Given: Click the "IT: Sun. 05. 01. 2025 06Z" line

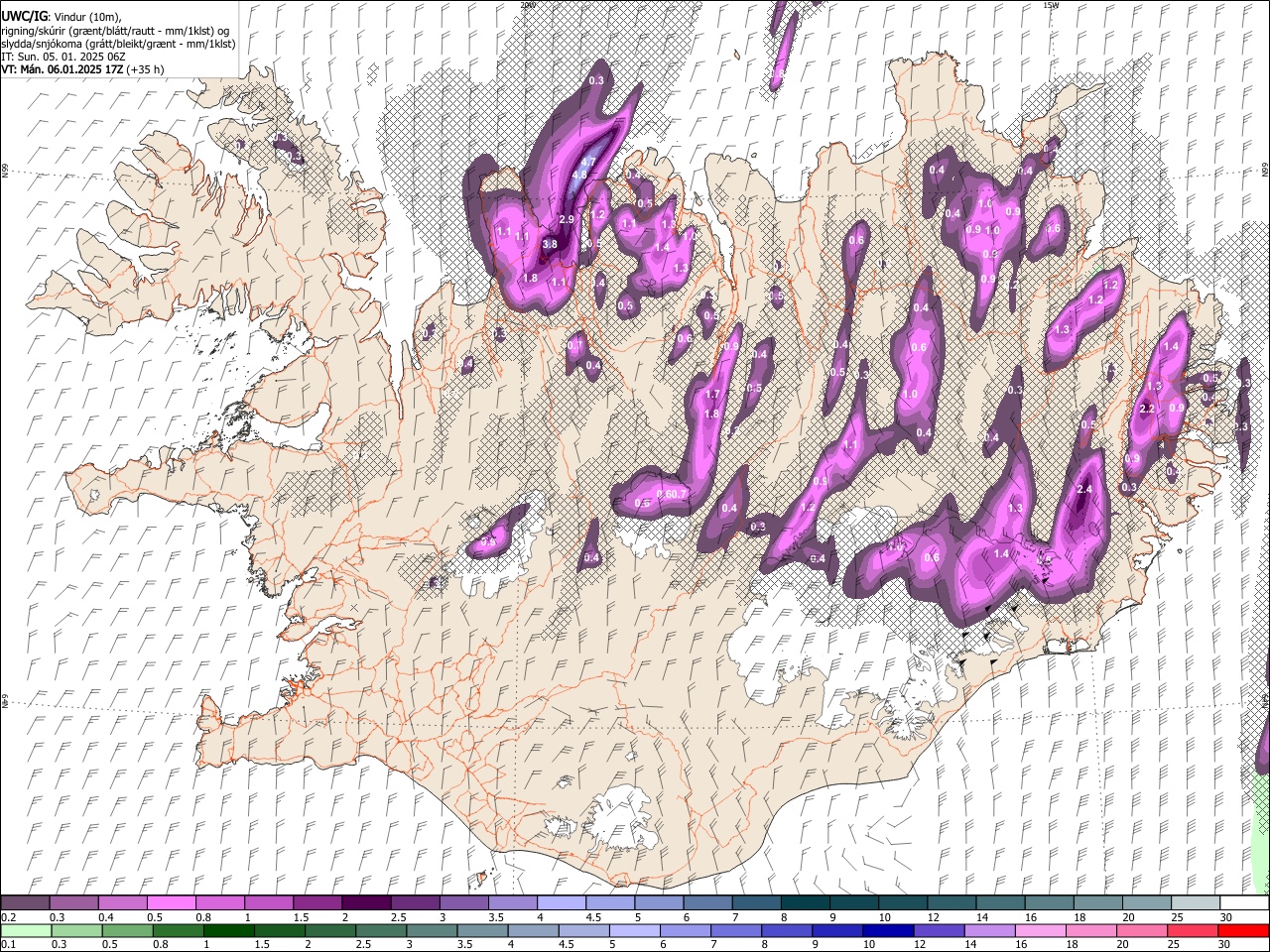Looking at the screenshot, I should [x=63, y=57].
